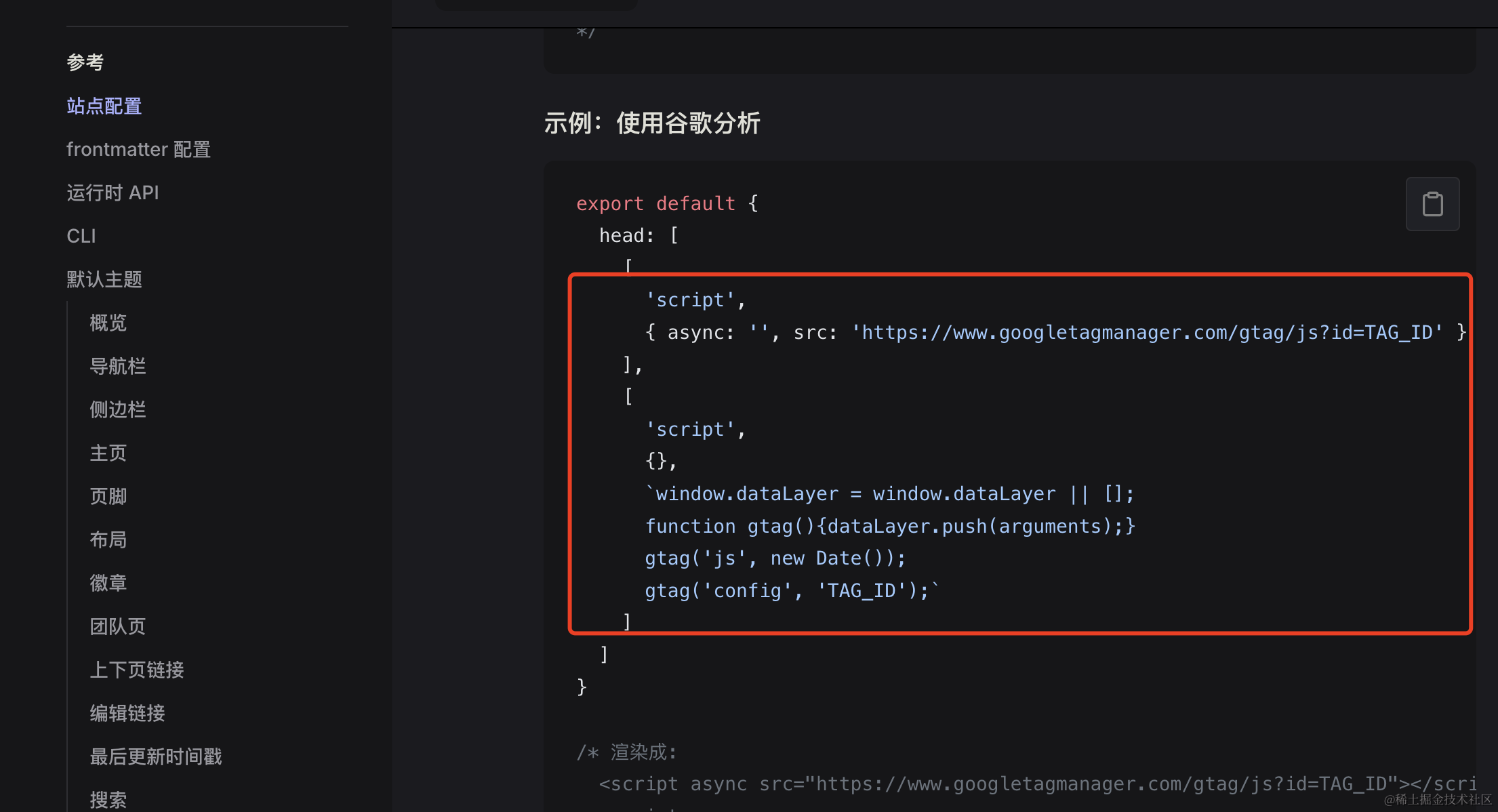1498x812 pixels.
Task: Open the 主页 sidebar item
Action: pyautogui.click(x=108, y=453)
